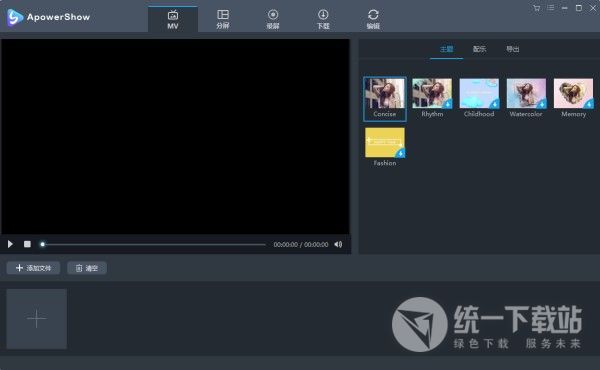Click the 00:00:00 / 00:00:00 time display

pyautogui.click(x=301, y=244)
